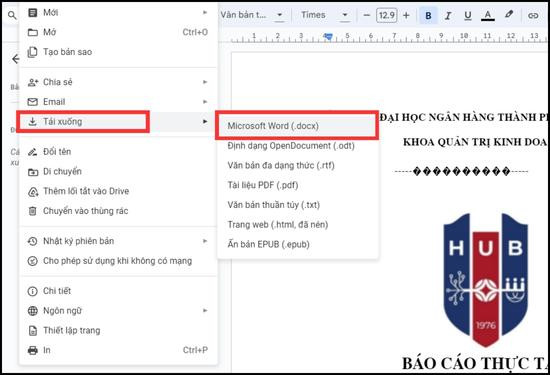Choose Chuyển vào thùng rác entry
The image size is (550, 375).
119,211
